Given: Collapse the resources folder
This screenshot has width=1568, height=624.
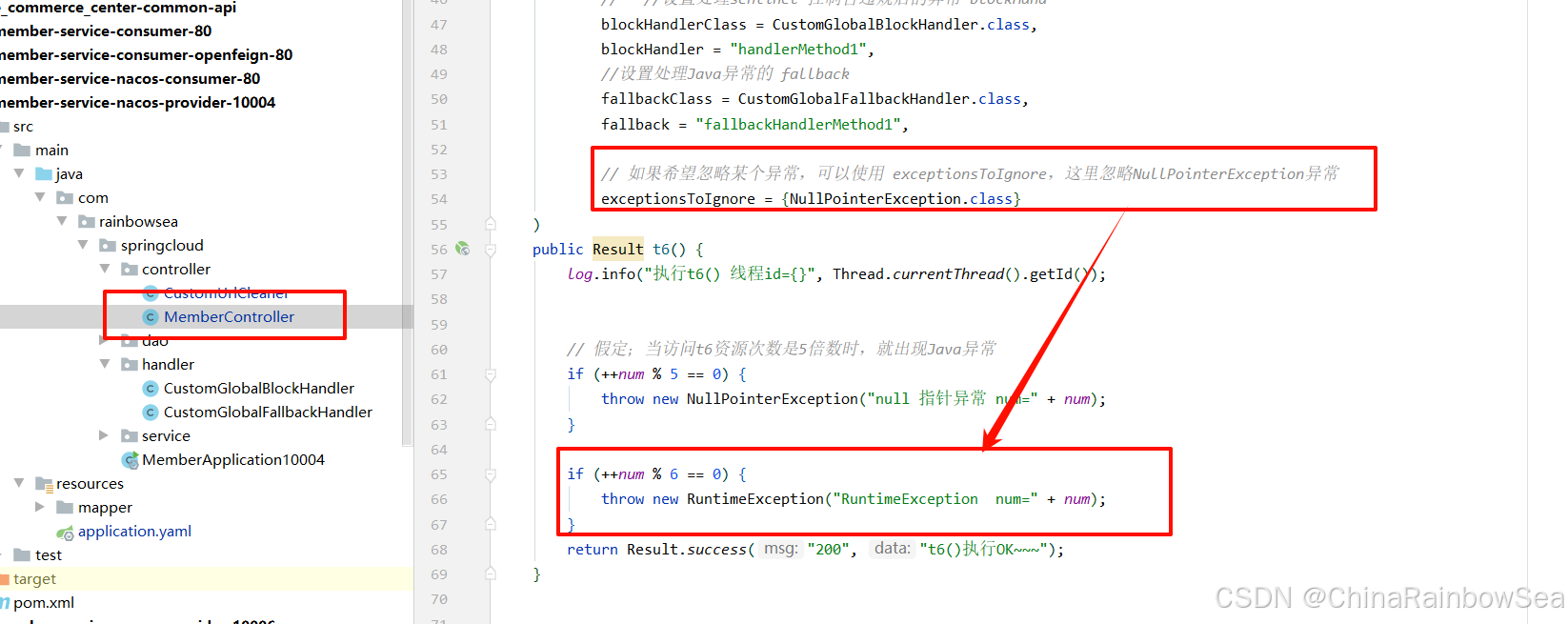Looking at the screenshot, I should coord(19,483).
